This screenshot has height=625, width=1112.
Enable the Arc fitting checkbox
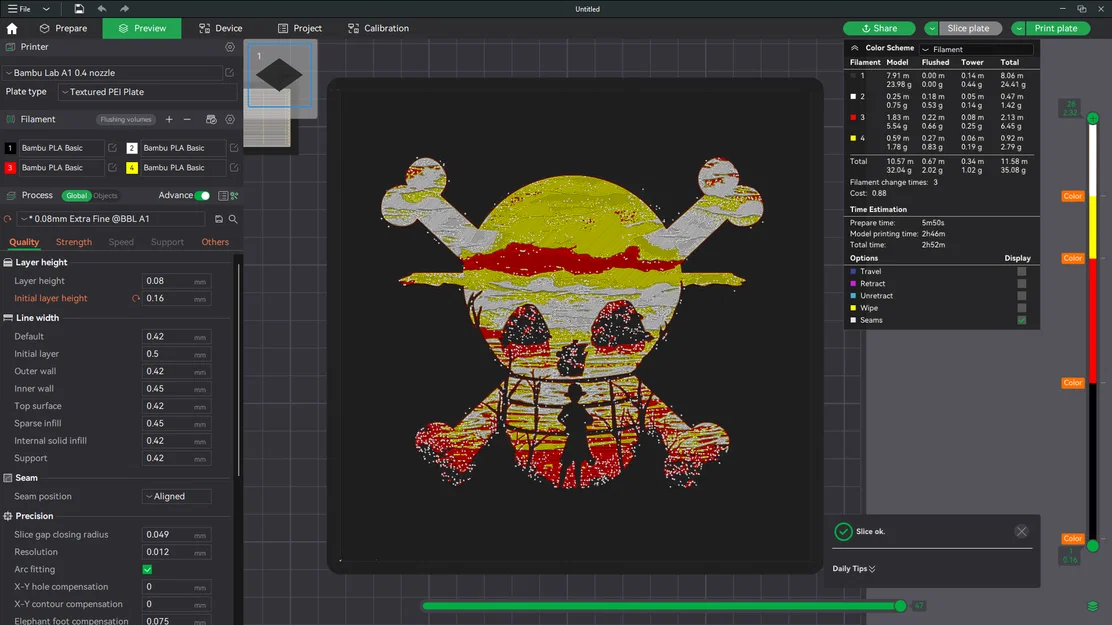(x=148, y=568)
